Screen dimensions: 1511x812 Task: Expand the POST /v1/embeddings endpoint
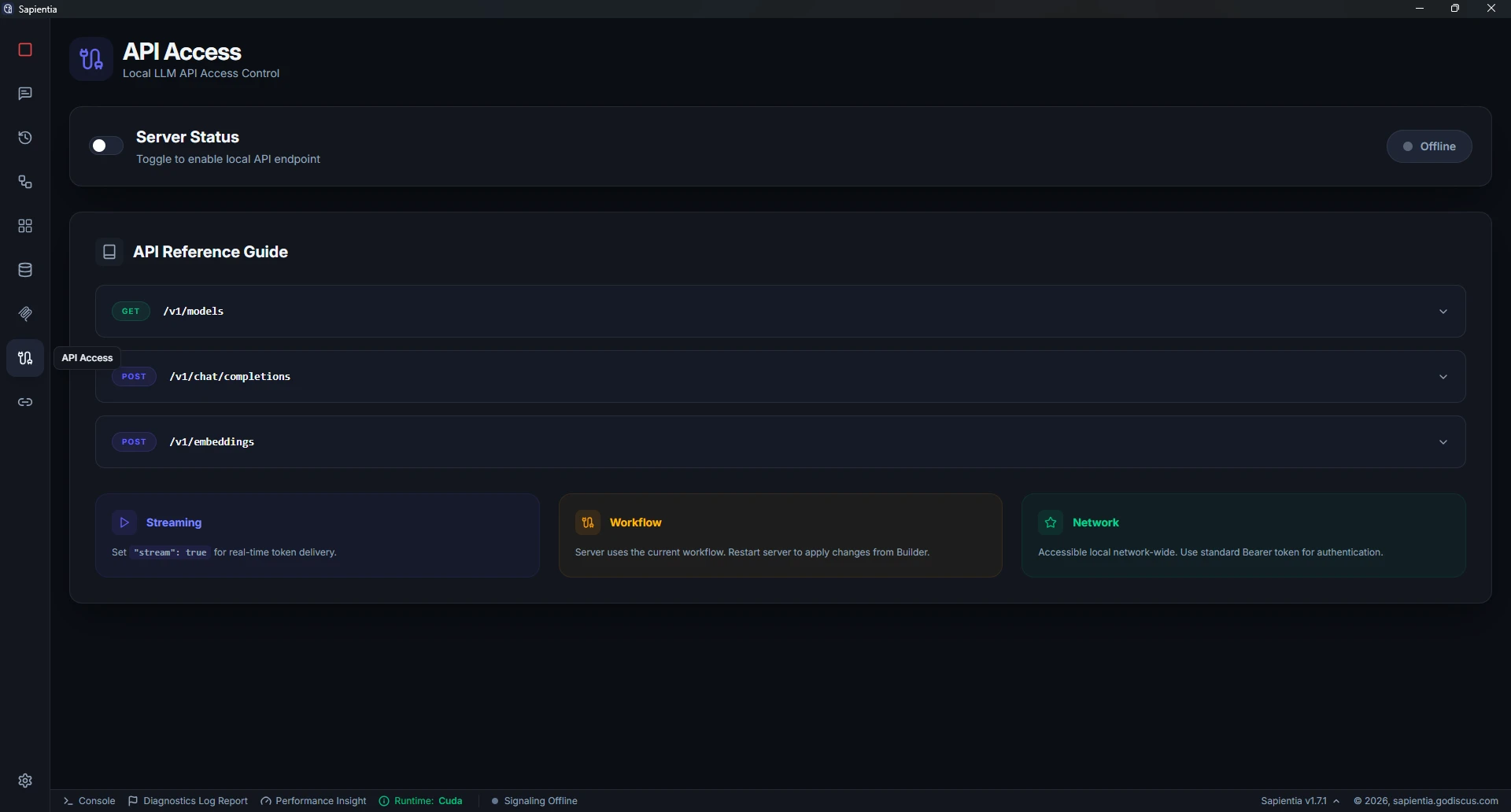coord(780,441)
